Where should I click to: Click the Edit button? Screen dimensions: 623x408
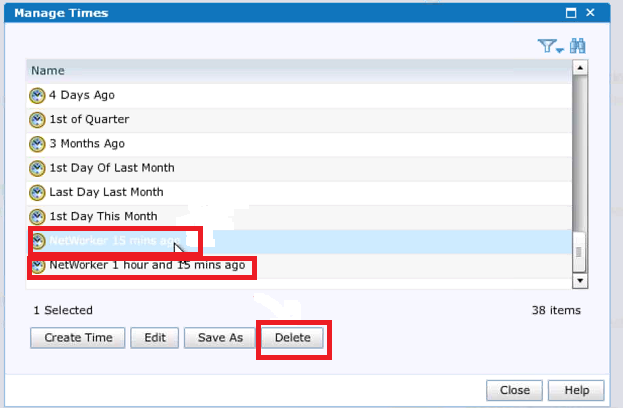pyautogui.click(x=155, y=338)
